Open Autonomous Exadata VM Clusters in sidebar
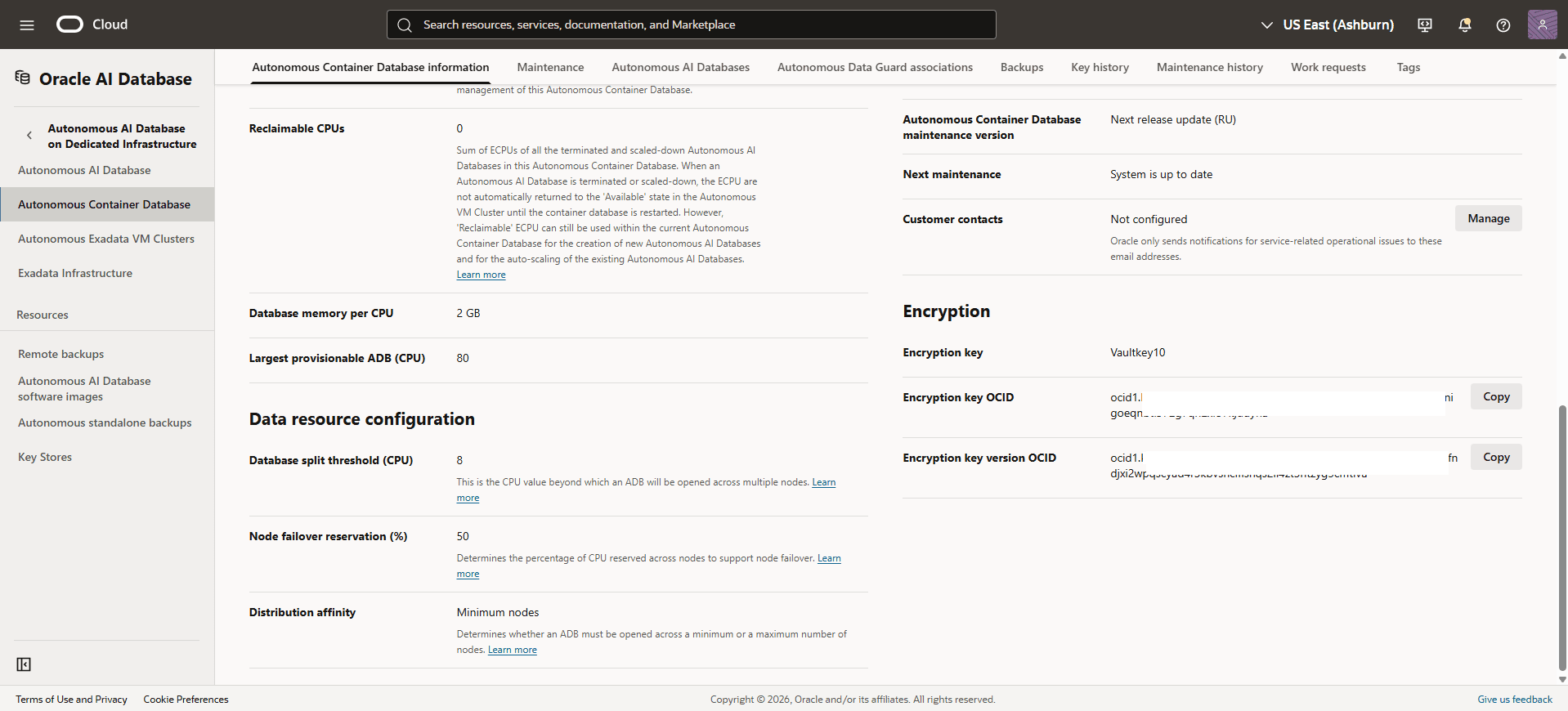The image size is (1568, 711). (106, 239)
